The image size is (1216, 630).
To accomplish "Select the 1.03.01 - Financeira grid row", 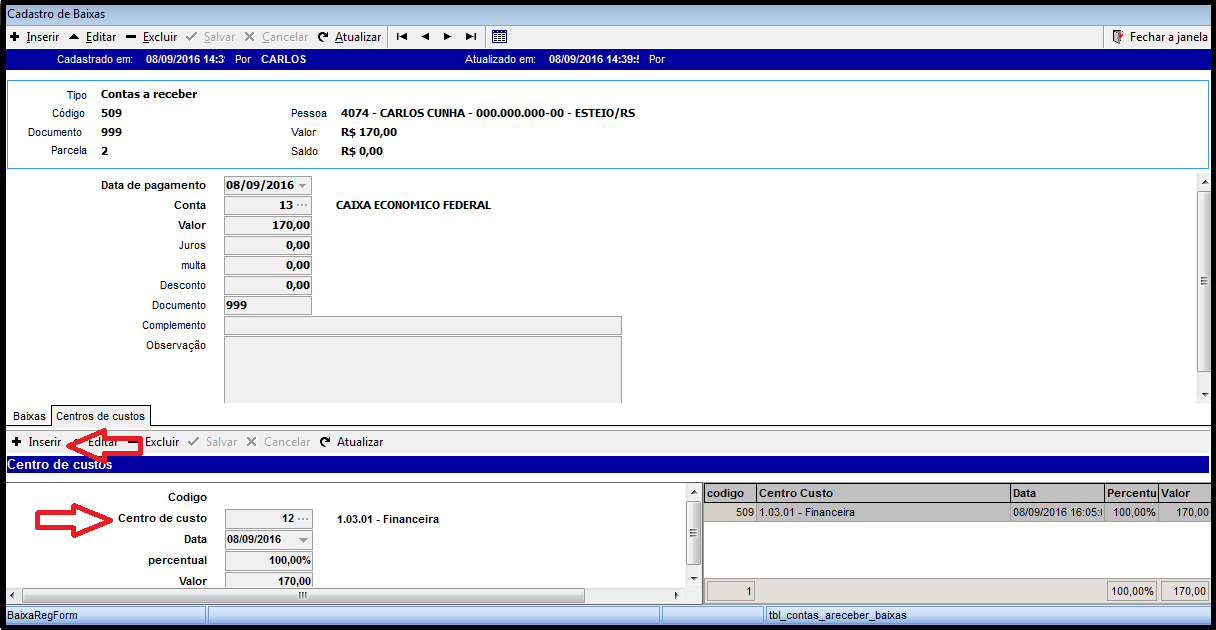I will pos(880,512).
